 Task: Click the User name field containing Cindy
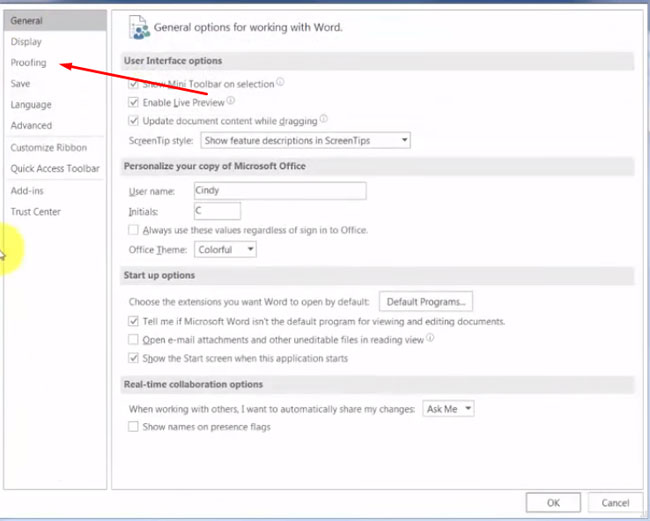coord(280,191)
